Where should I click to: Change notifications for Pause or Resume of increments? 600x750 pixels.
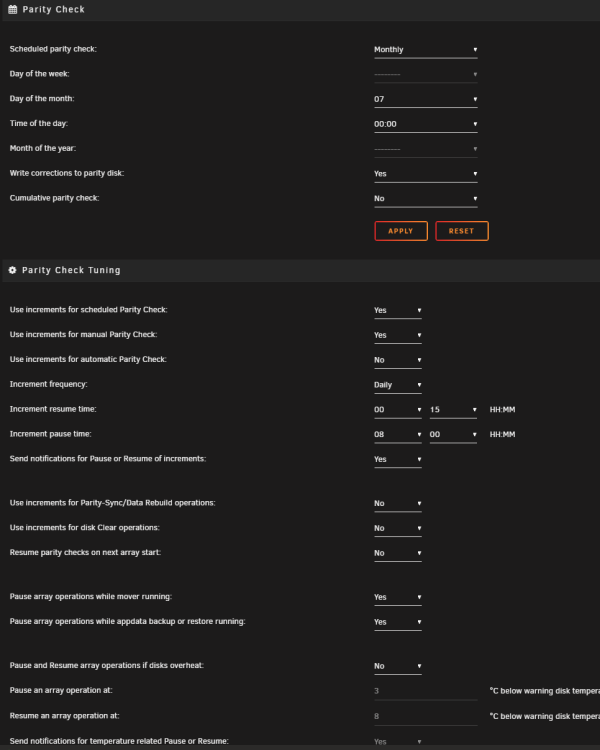398,460
